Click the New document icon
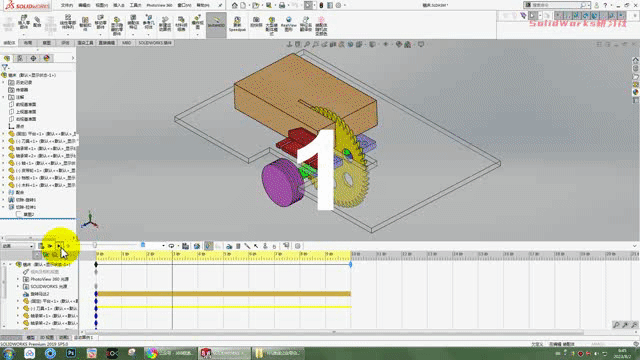640x360 pixels. point(243,5)
